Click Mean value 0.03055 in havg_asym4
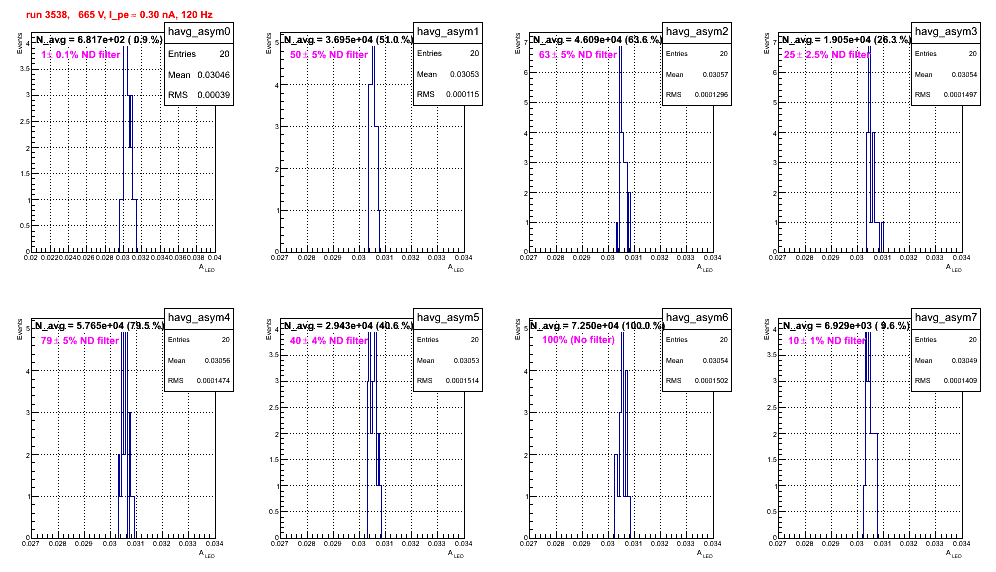Image resolution: width=996 pixels, height=572 pixels. [217, 360]
